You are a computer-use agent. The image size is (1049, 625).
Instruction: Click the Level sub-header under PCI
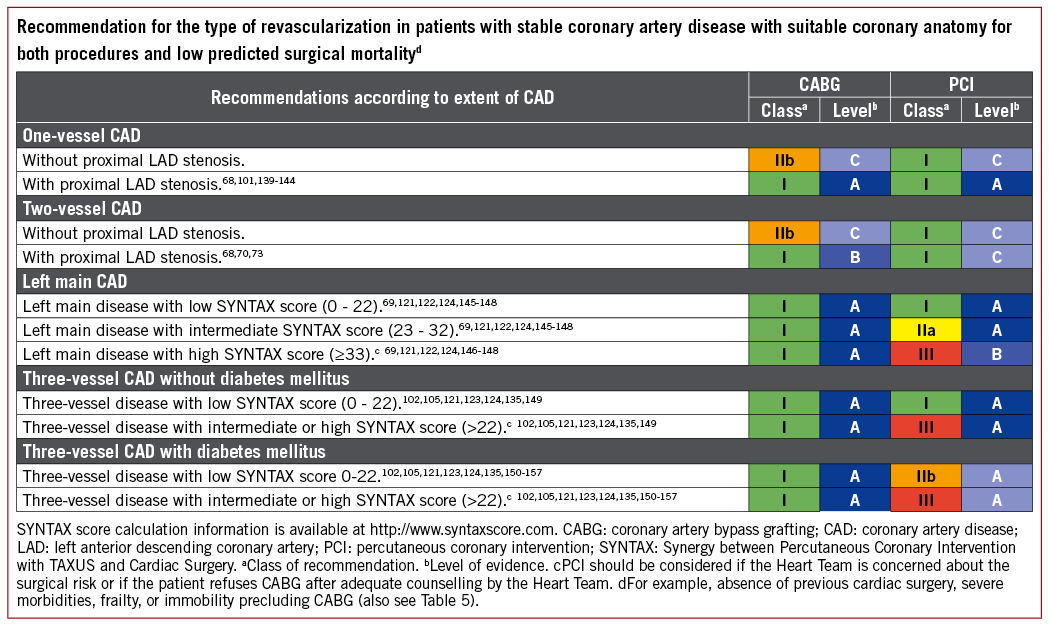pos(996,110)
